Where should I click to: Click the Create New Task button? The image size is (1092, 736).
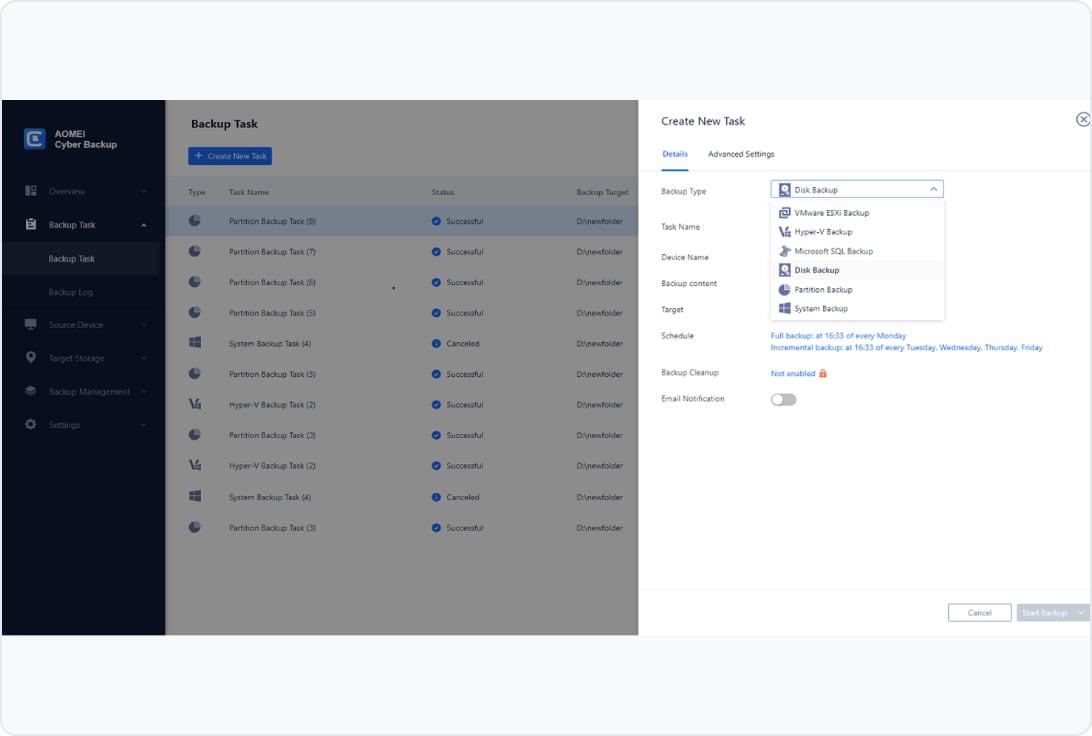coord(230,156)
